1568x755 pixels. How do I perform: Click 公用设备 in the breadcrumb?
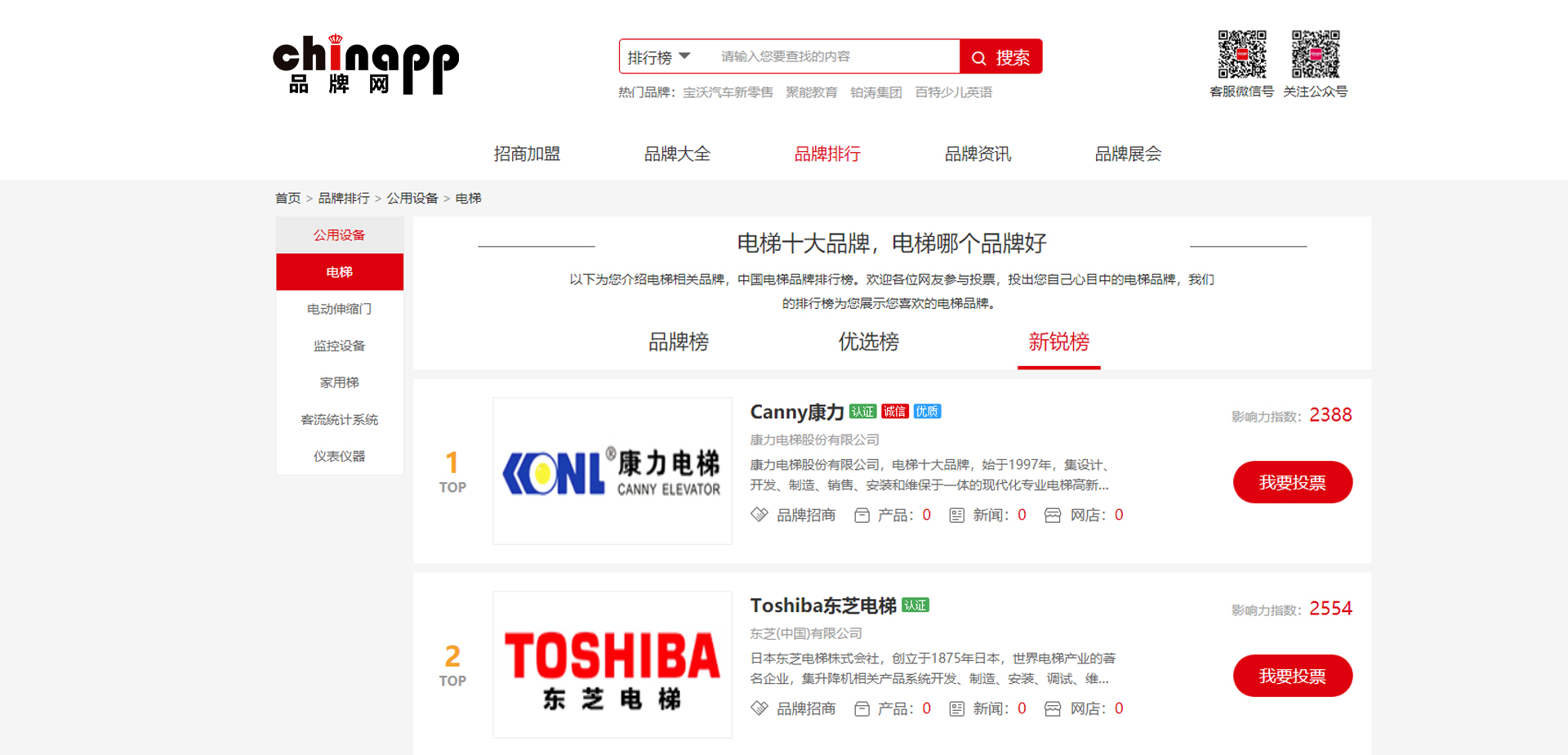[412, 199]
